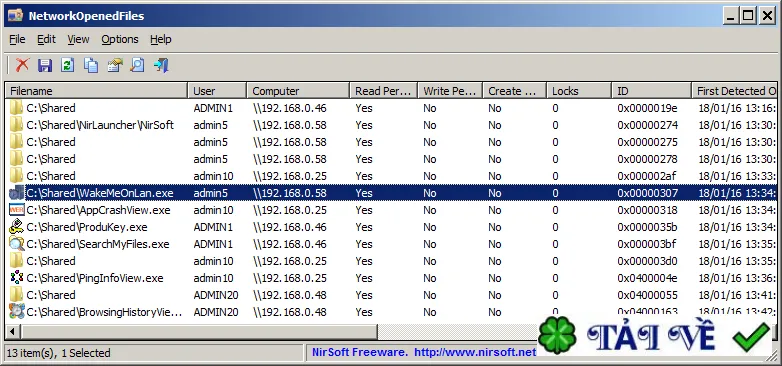Click the BrowsingHistoryView file icon
Screen dimensions: 782x366
[16, 312]
